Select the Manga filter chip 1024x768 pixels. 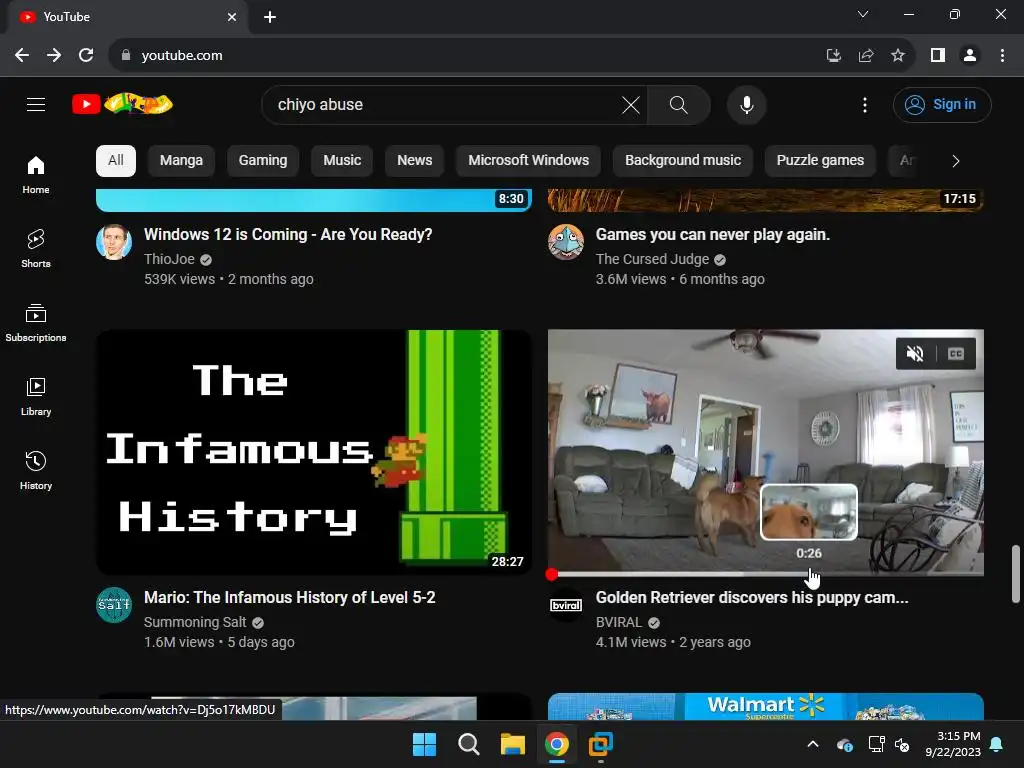pos(181,161)
